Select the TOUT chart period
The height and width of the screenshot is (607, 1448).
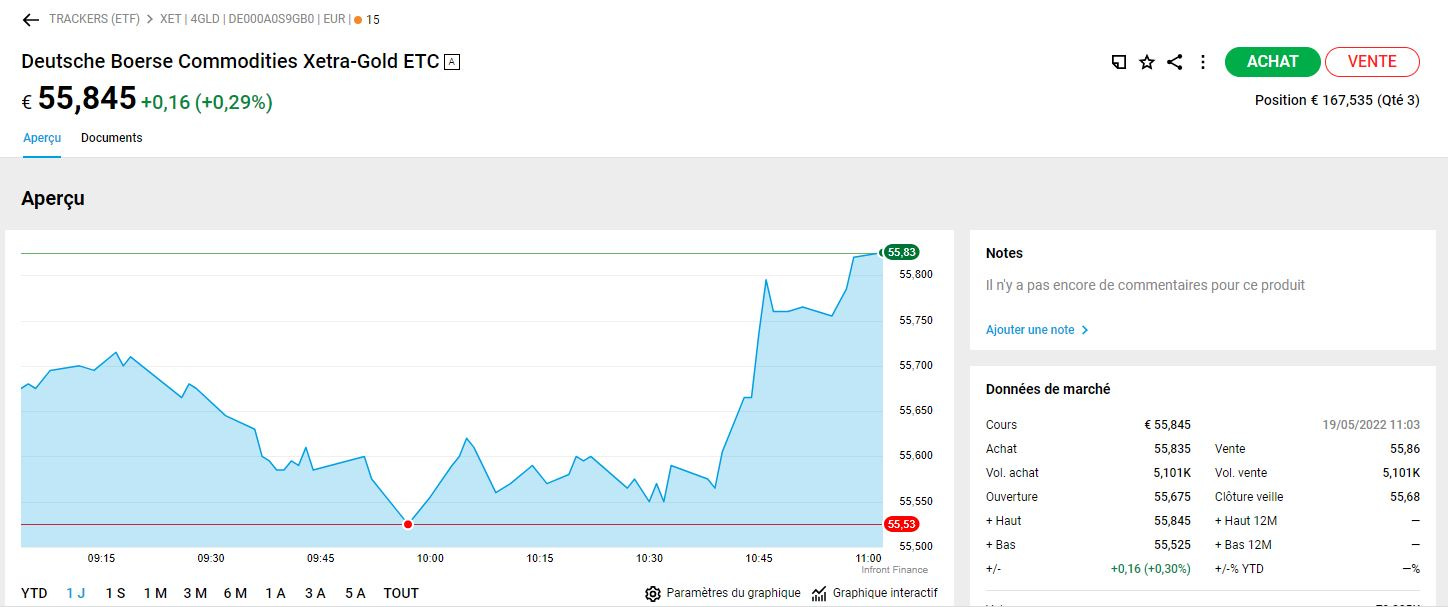pos(401,593)
